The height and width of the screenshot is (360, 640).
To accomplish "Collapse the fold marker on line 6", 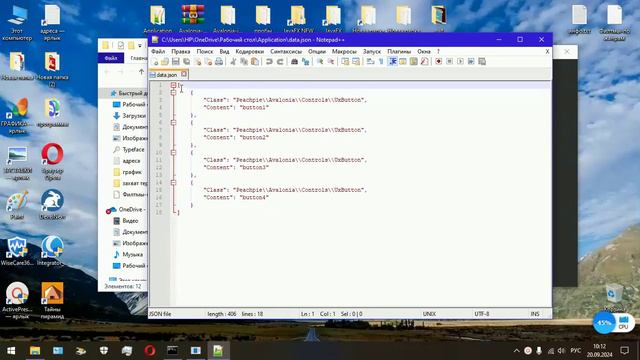I will click(173, 122).
